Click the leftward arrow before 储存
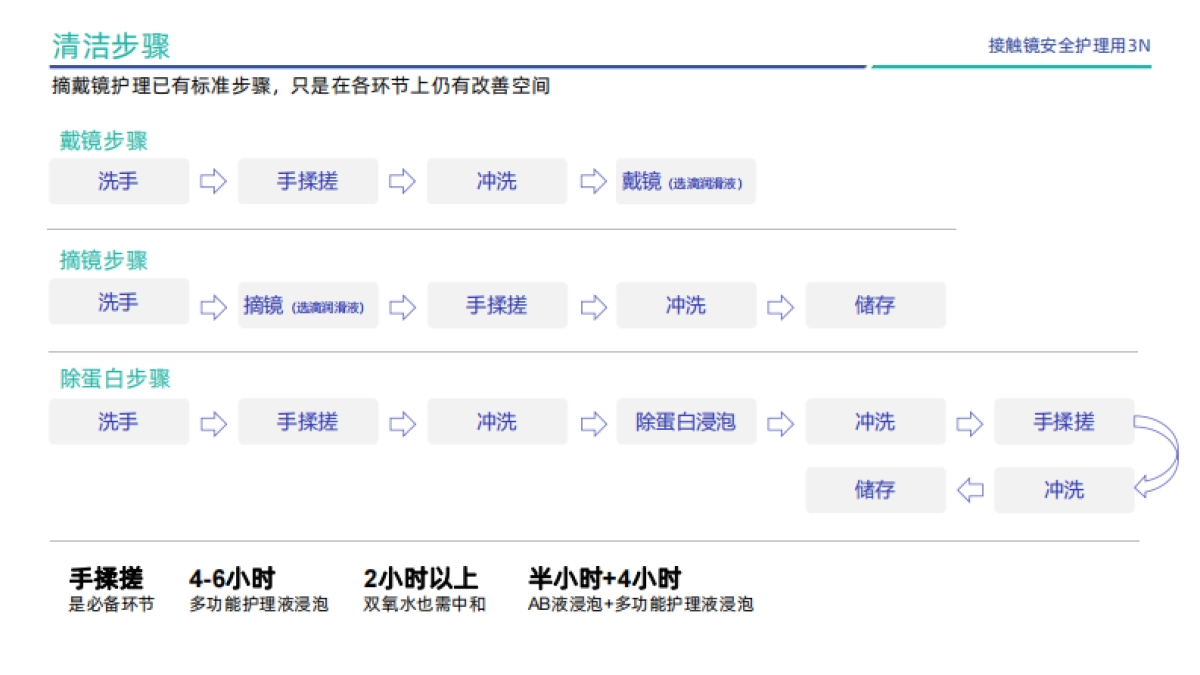The image size is (1200, 675). tap(969, 490)
